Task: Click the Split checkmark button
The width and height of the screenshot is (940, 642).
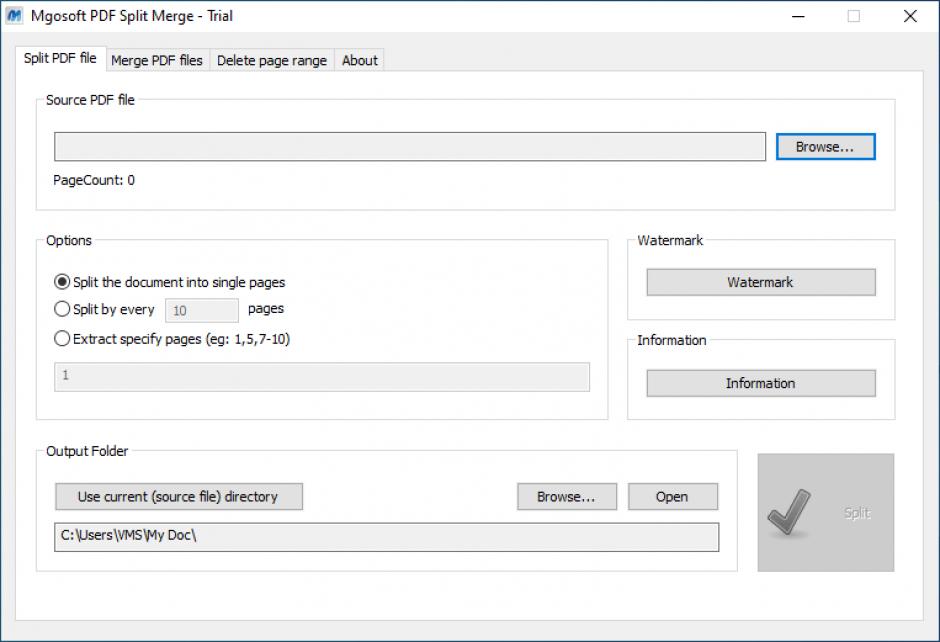Action: click(825, 513)
